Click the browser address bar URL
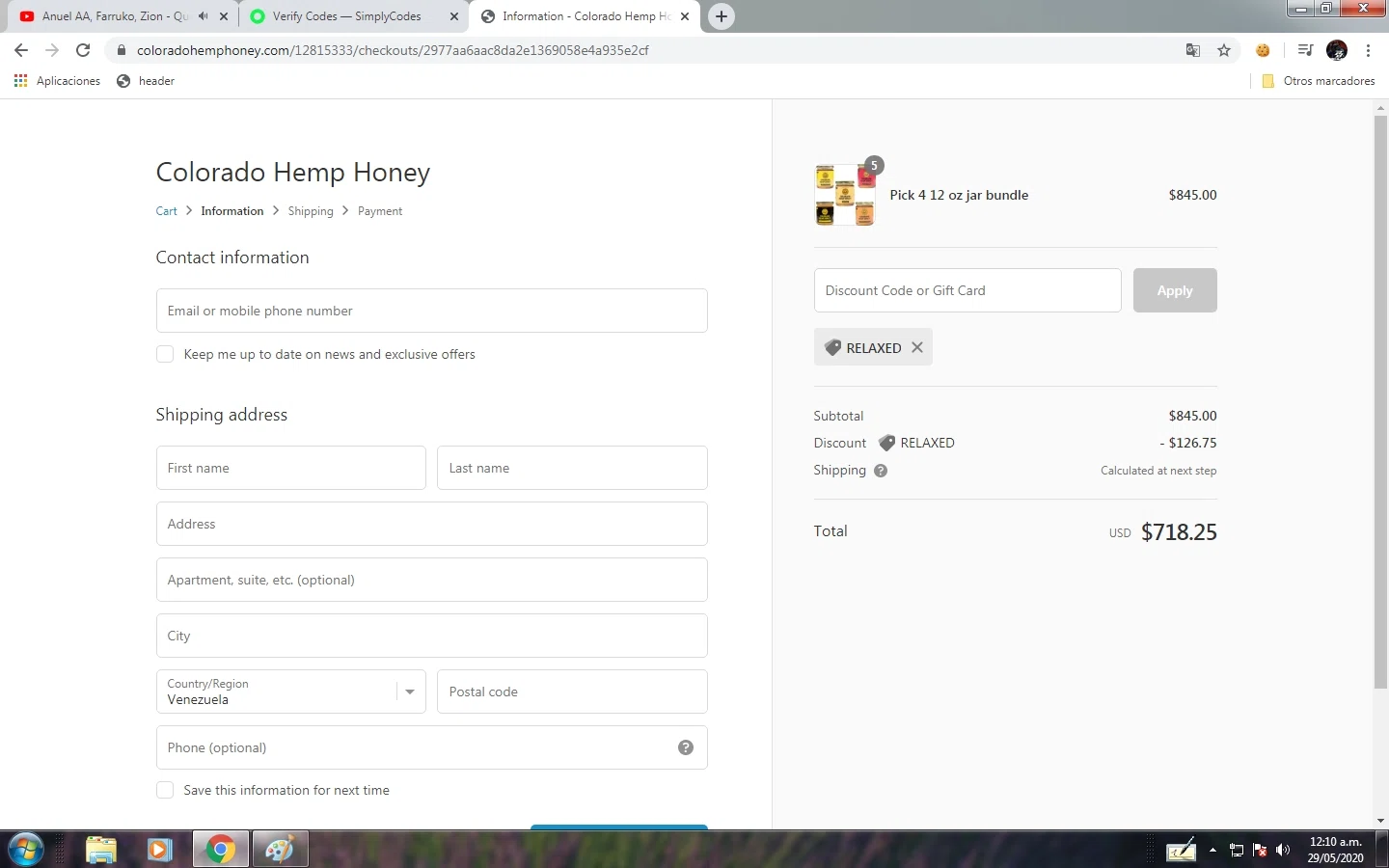The image size is (1389, 868). point(393,50)
